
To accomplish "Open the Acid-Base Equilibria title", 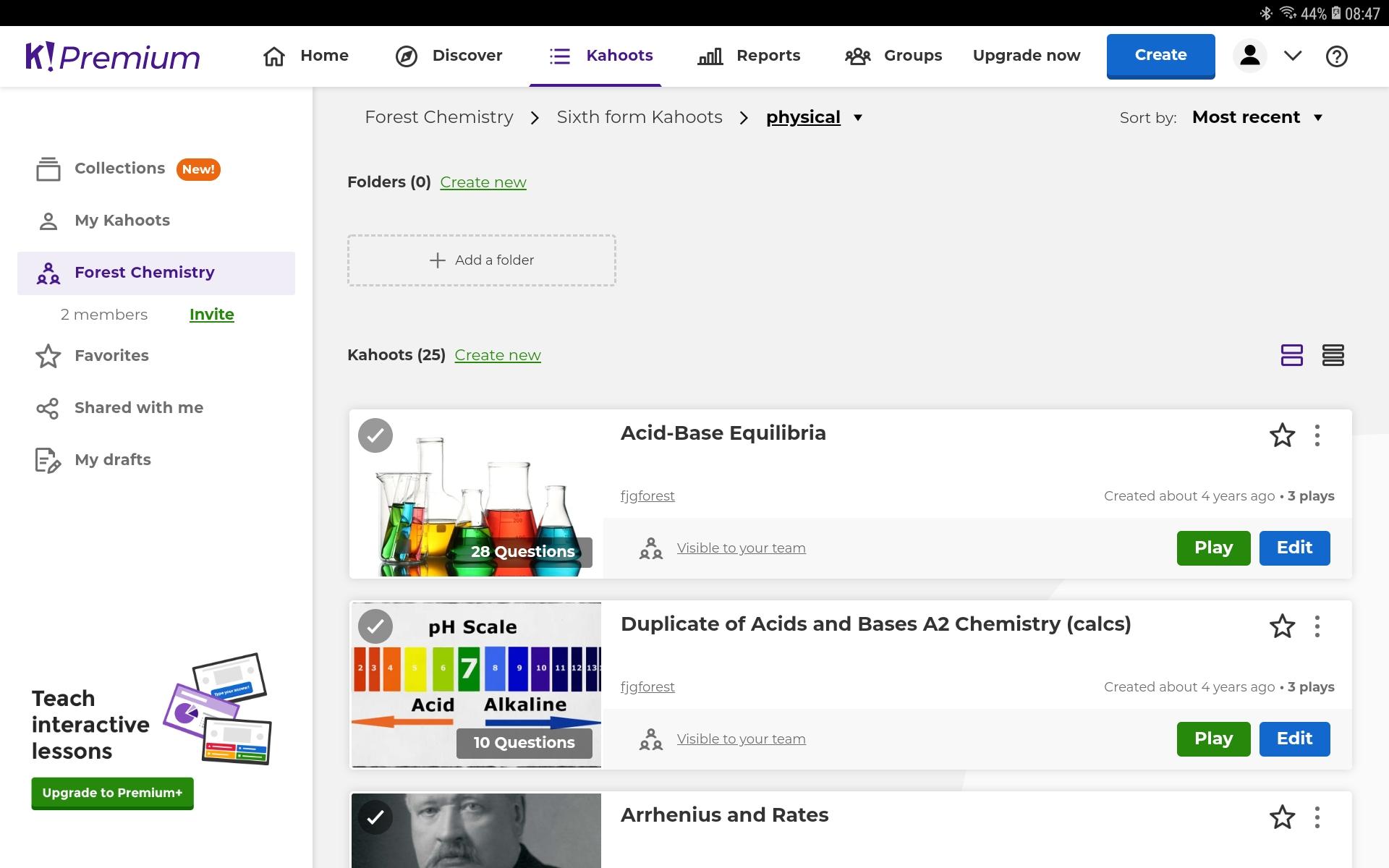I will point(723,433).
